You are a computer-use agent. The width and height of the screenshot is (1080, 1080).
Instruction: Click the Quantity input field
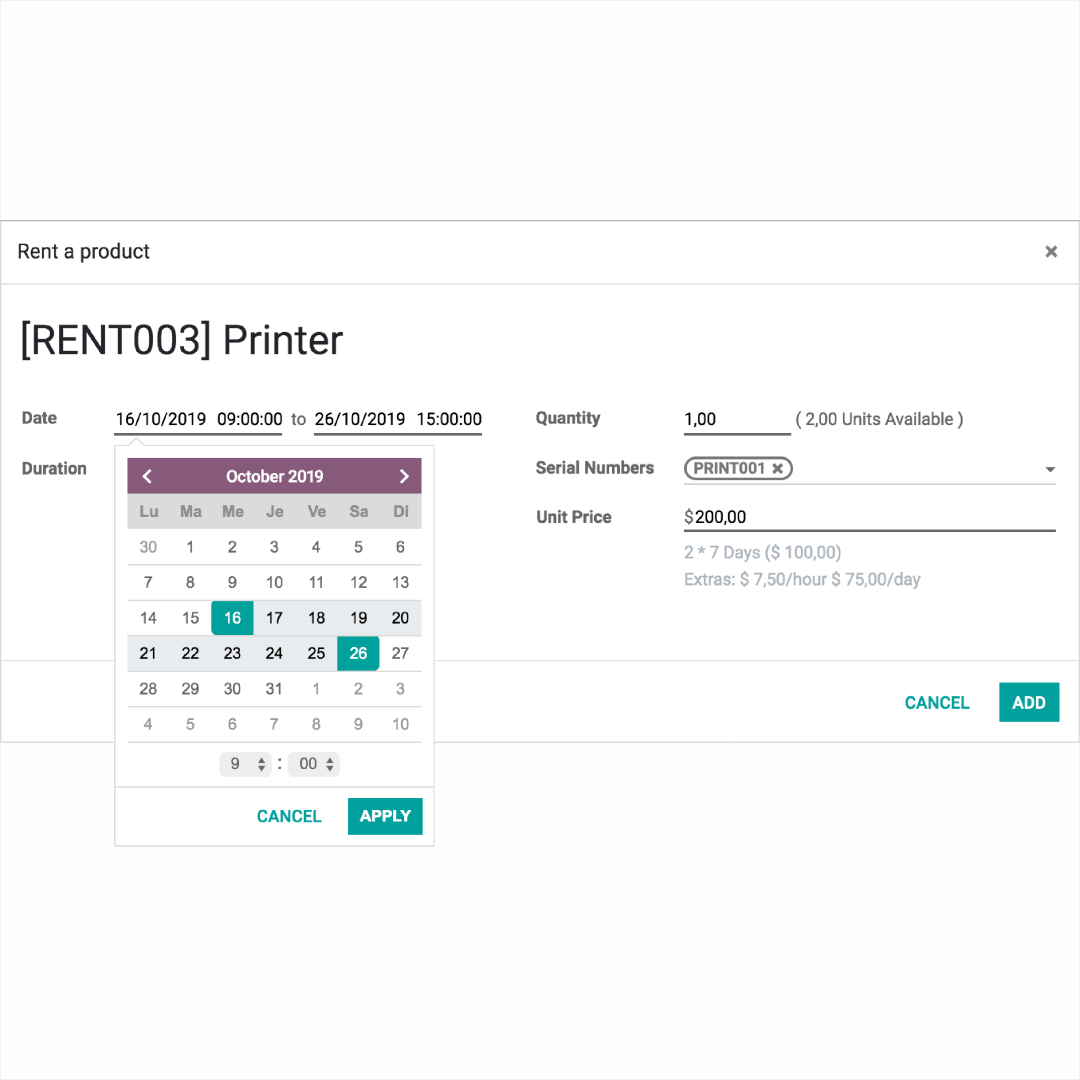[736, 419]
